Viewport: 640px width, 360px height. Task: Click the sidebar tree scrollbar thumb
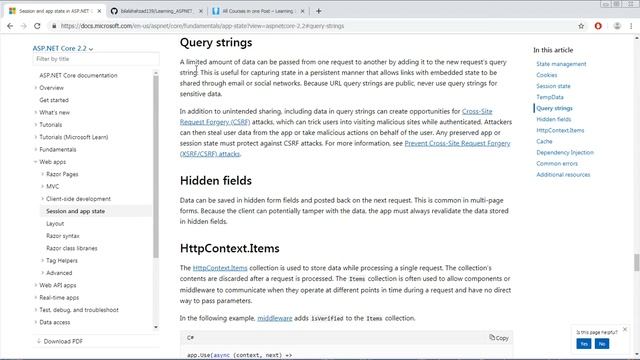click(156, 167)
